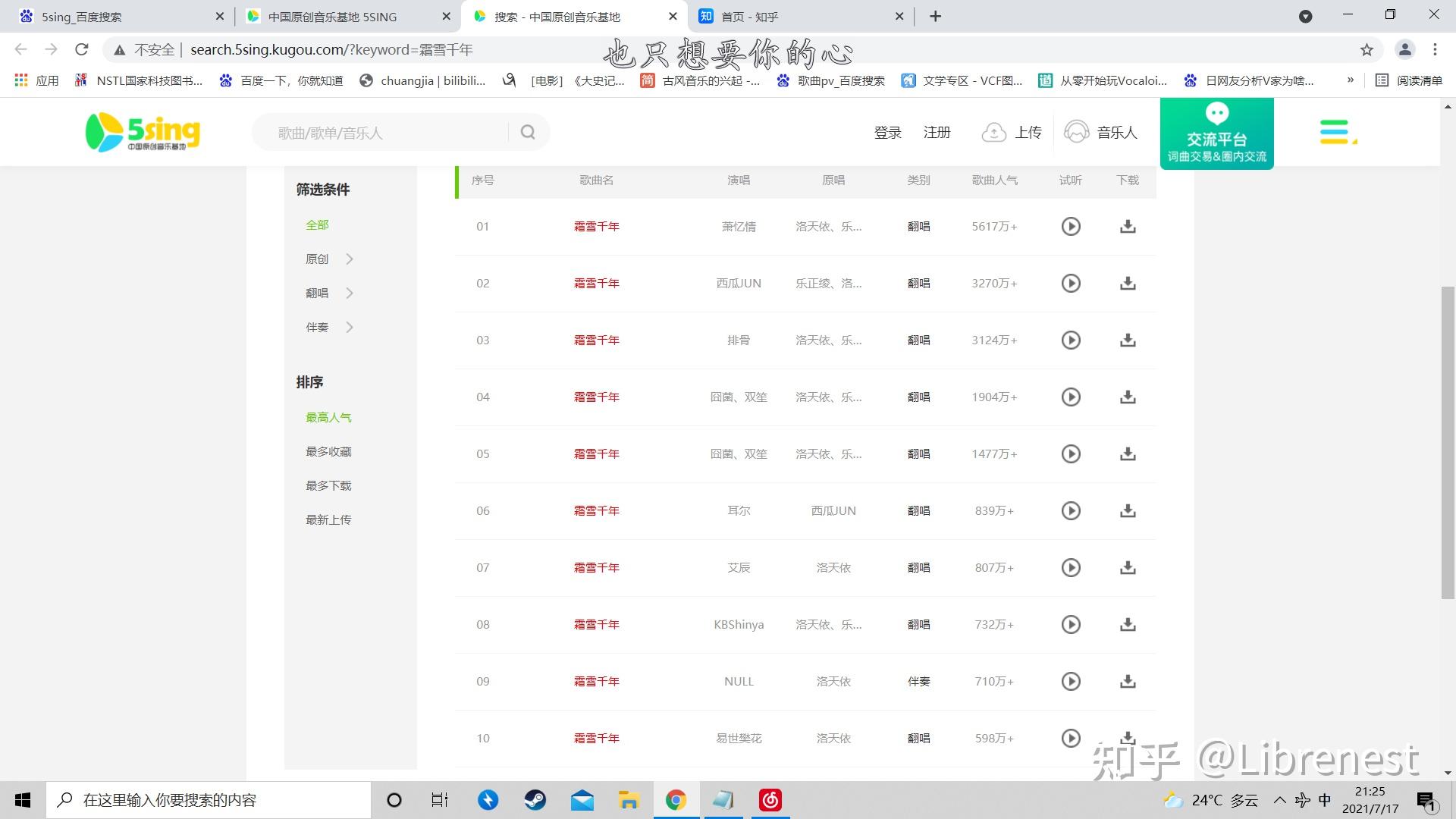Download song 09 accompaniment by NULL
Screen dimensions: 1456x819
(1128, 681)
